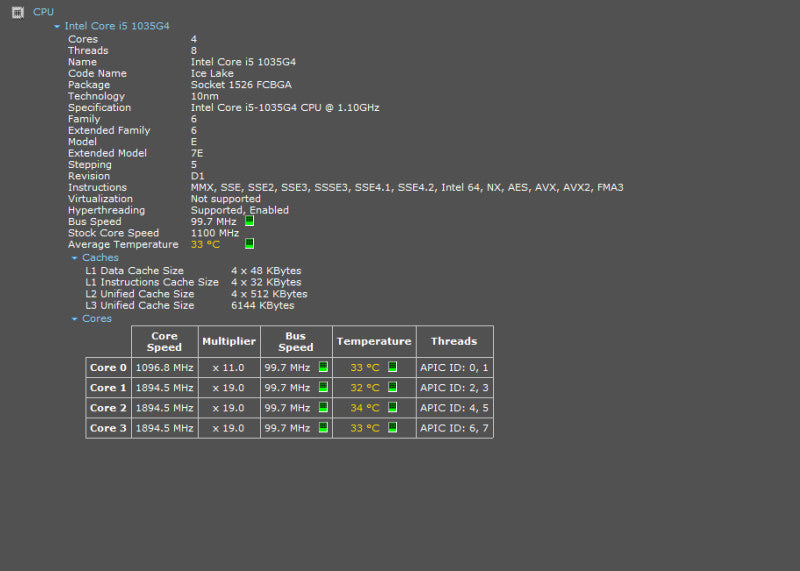Click the Revision value D1
800x571 pixels.
click(197, 176)
